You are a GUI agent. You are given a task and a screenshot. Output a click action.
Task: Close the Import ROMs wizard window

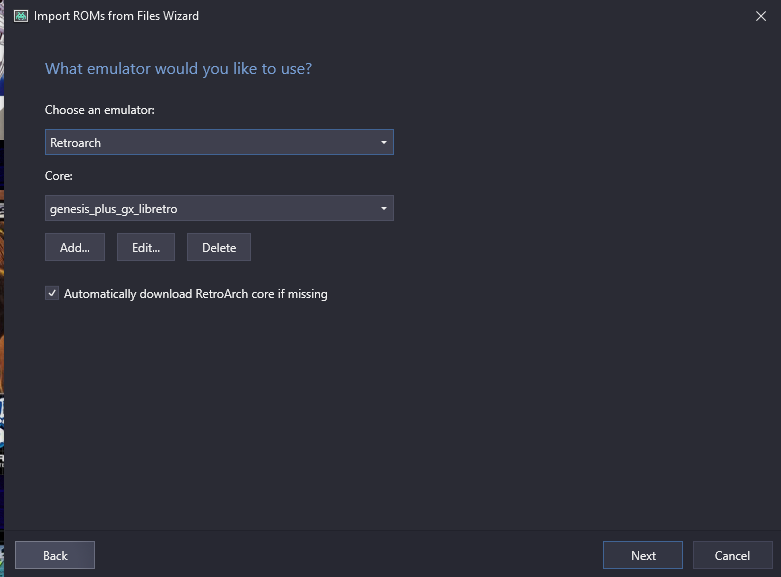[x=761, y=16]
